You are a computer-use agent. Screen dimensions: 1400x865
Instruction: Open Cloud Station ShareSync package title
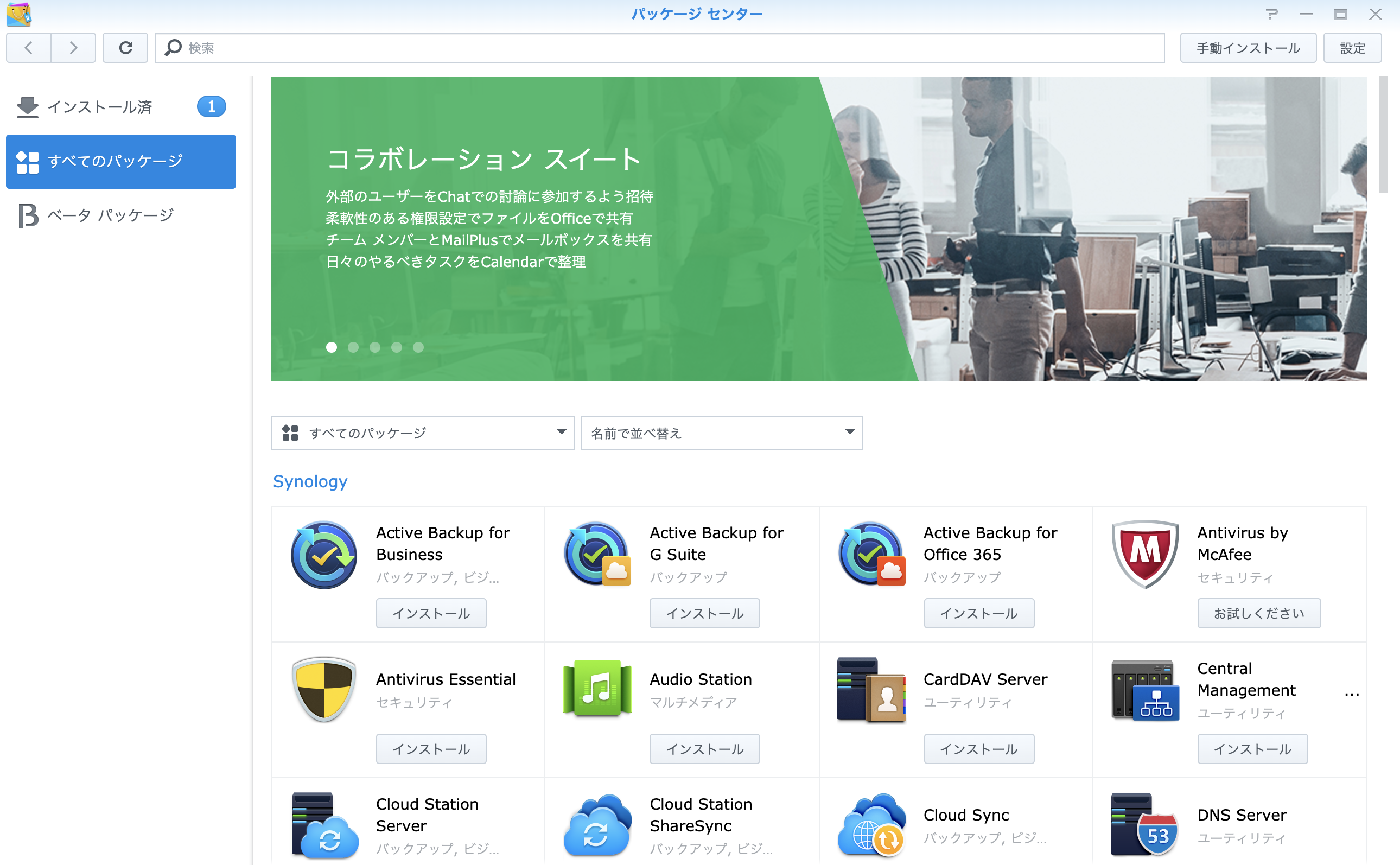(x=701, y=815)
